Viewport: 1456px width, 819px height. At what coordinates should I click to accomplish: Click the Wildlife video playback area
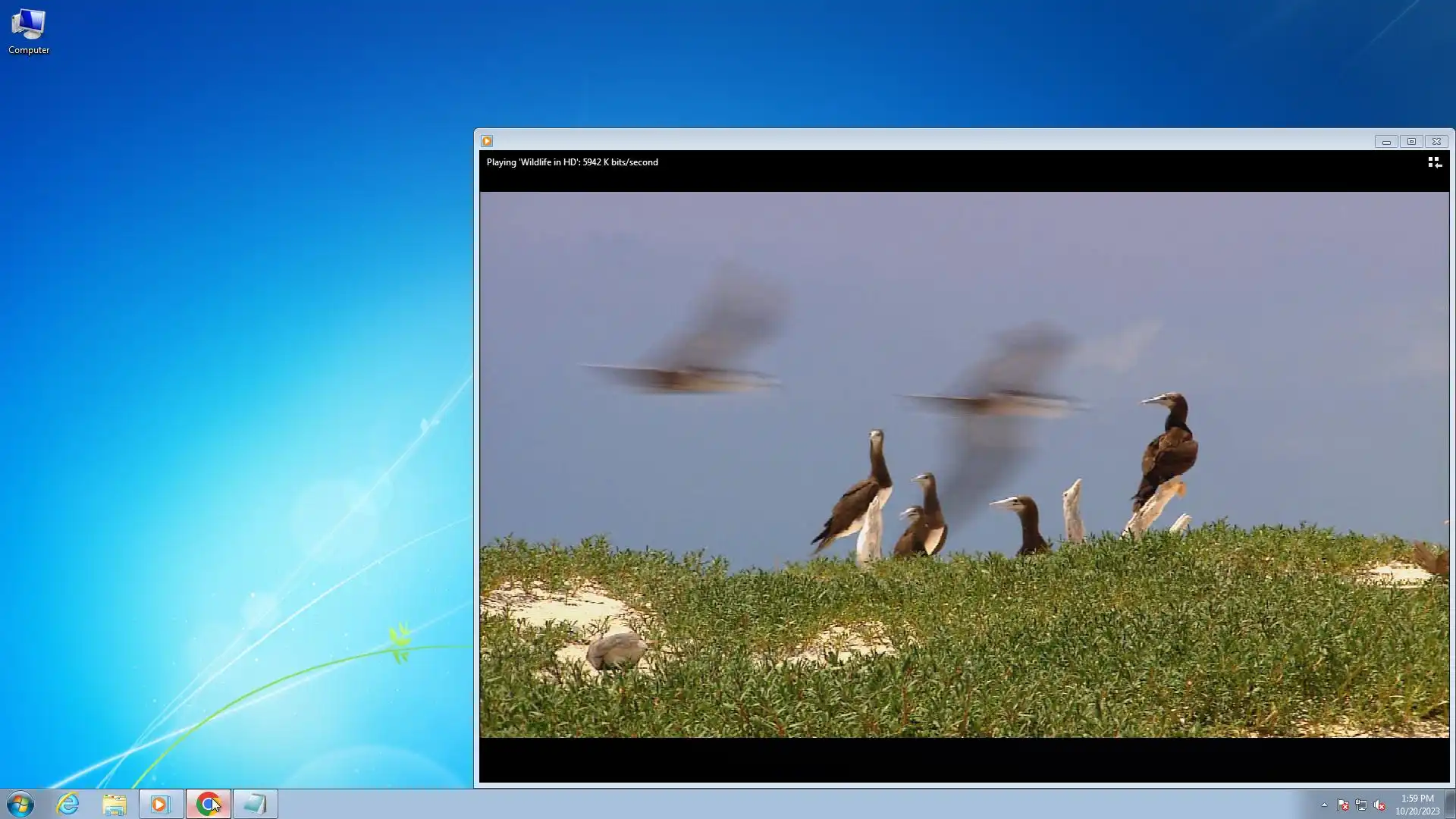point(963,464)
